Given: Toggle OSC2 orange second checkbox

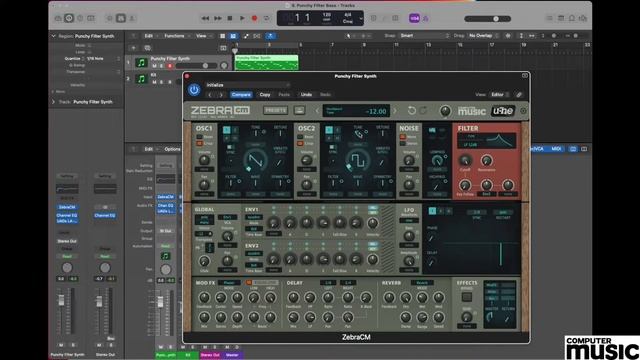Looking at the screenshot, I should coord(300,144).
